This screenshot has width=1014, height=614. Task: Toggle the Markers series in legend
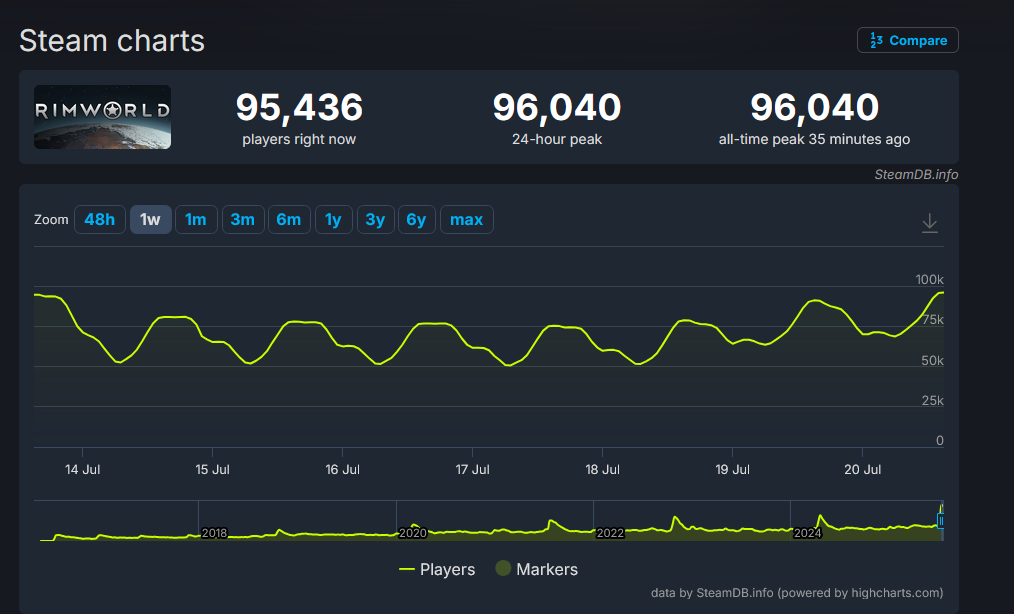[x=537, y=569]
